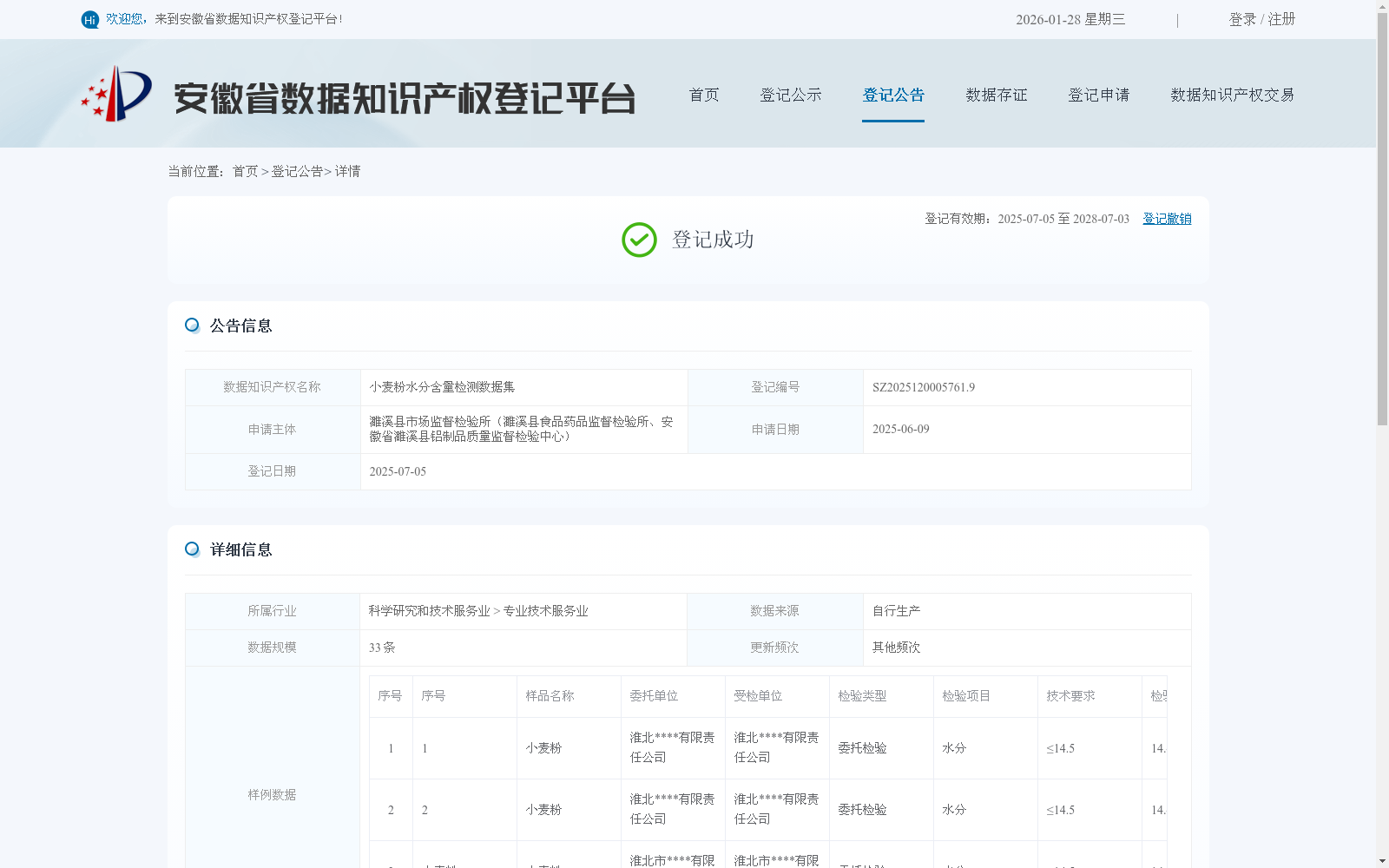
Task: Click 委托检验 in sample row 2
Action: coord(862,810)
